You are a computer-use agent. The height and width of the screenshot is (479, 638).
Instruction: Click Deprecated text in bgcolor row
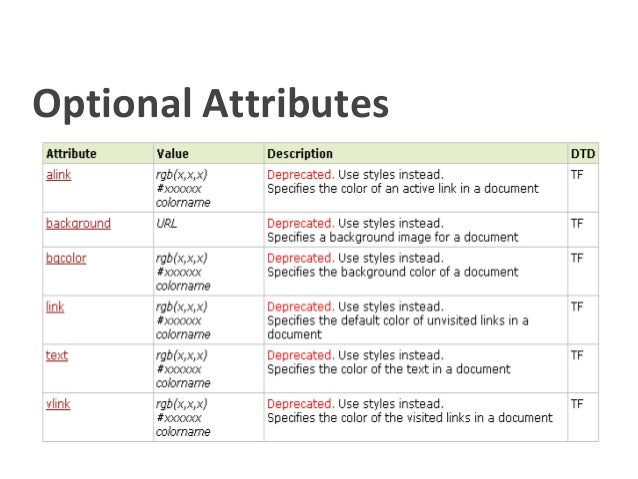(x=298, y=258)
